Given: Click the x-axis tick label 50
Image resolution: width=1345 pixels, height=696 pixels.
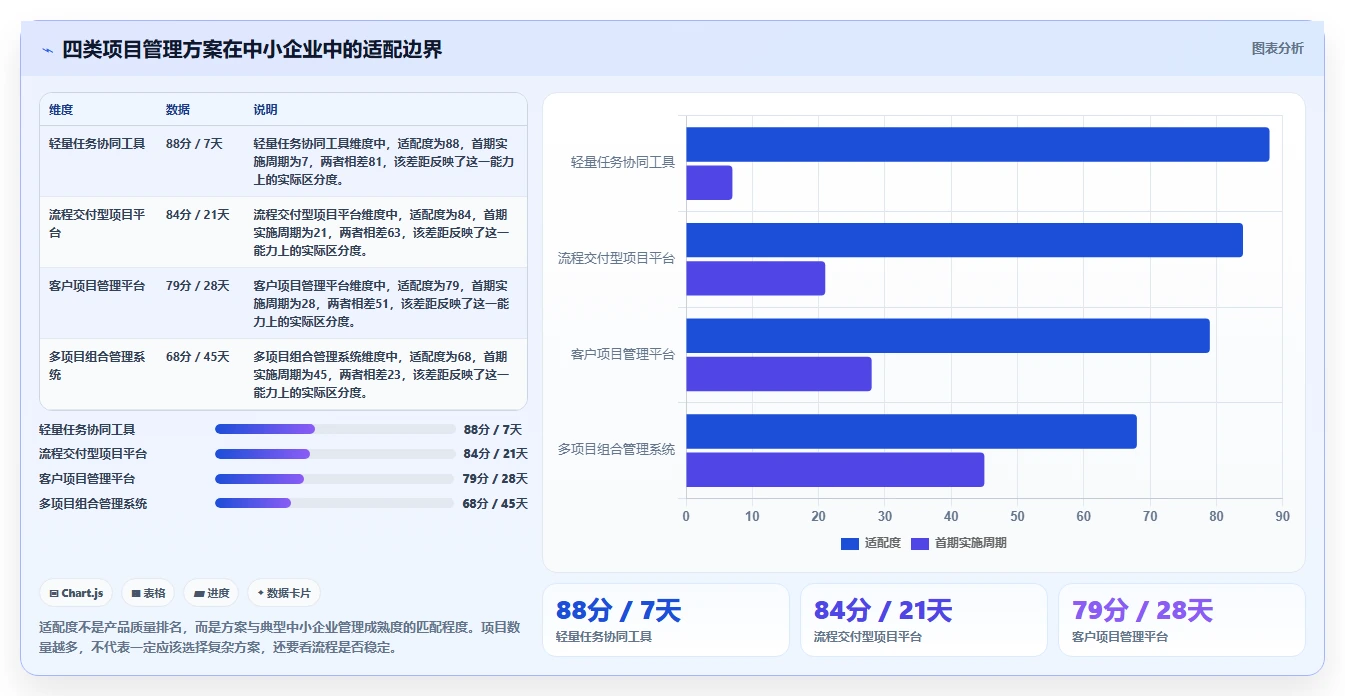Looking at the screenshot, I should [x=1017, y=517].
